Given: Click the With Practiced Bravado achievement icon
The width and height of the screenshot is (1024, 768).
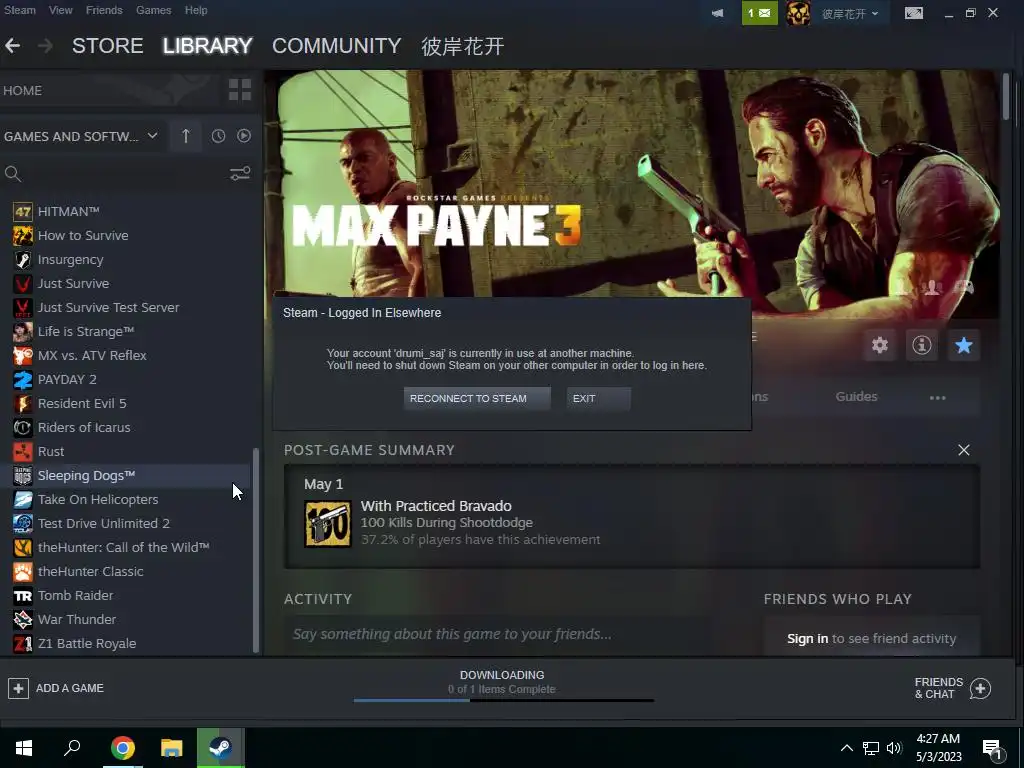Looking at the screenshot, I should [x=328, y=523].
